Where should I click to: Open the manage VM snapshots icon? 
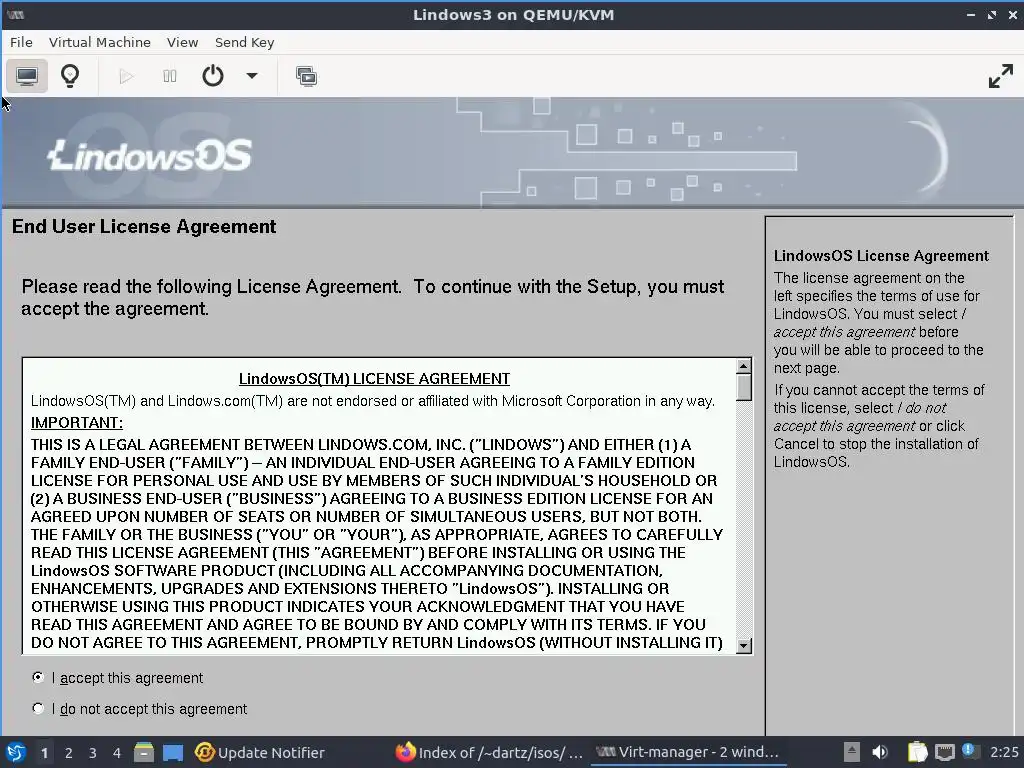(x=306, y=76)
